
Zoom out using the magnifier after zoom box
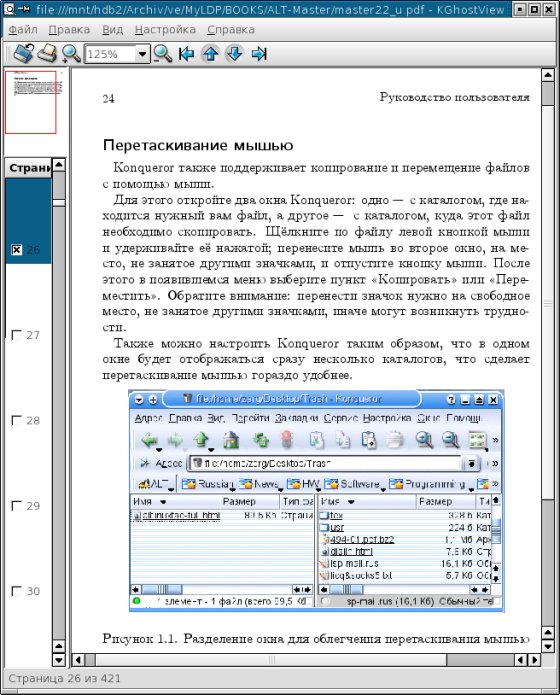pos(163,54)
